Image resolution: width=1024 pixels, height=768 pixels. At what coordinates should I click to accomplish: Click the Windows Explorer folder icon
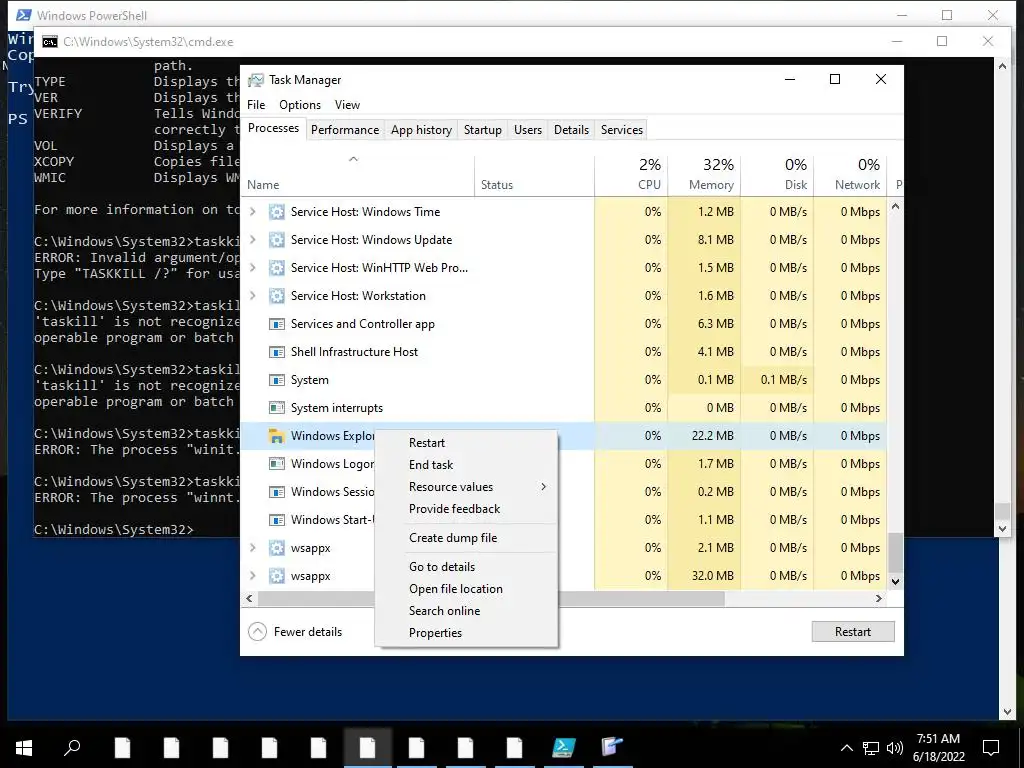click(277, 436)
